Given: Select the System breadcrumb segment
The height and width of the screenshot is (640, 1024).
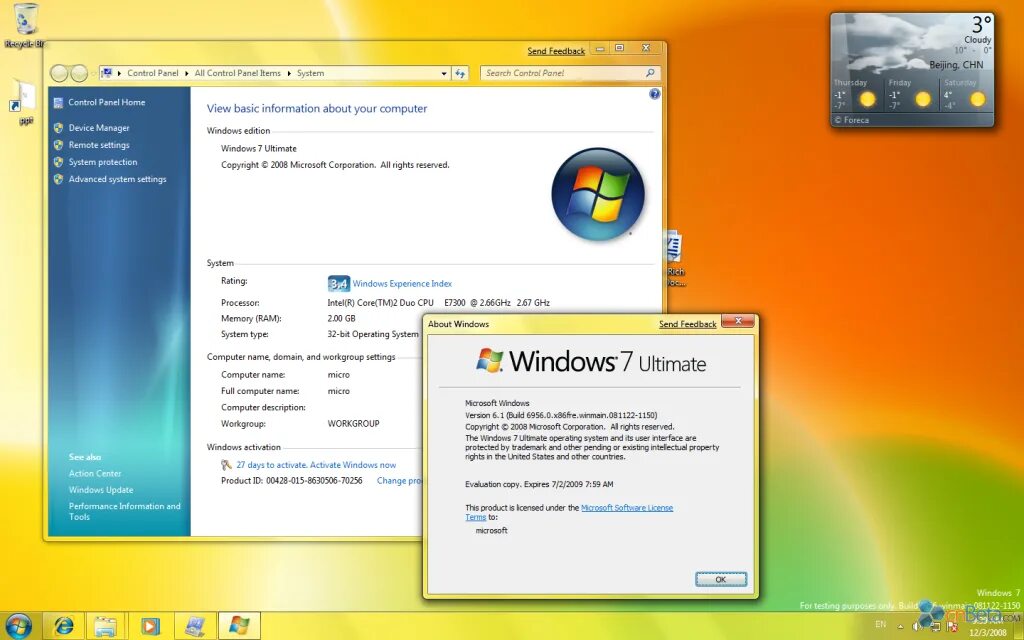Looking at the screenshot, I should pos(310,73).
